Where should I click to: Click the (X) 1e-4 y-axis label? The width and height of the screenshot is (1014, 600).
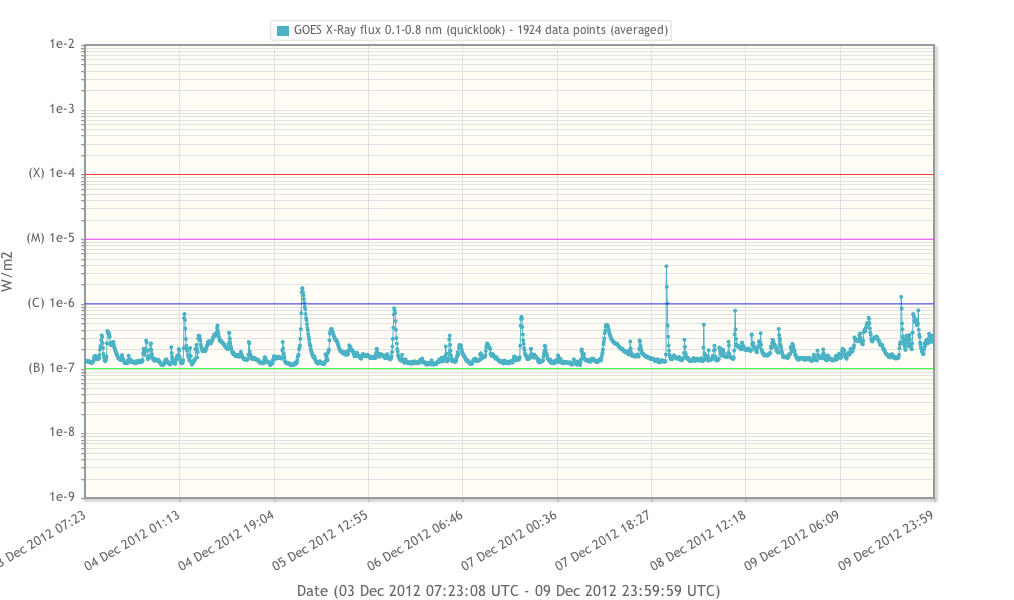coord(52,174)
